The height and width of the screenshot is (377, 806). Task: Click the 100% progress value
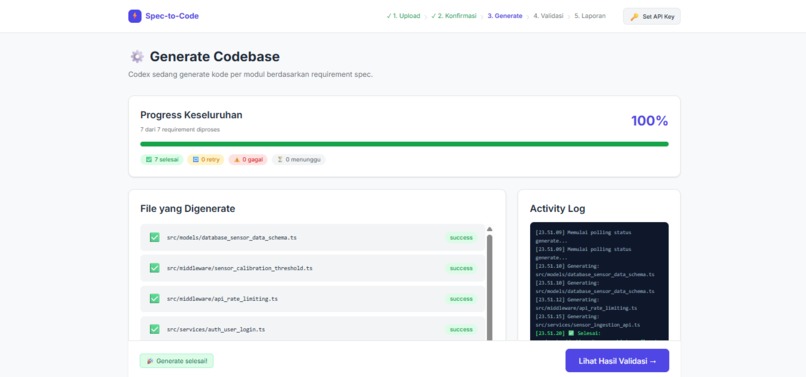[649, 121]
